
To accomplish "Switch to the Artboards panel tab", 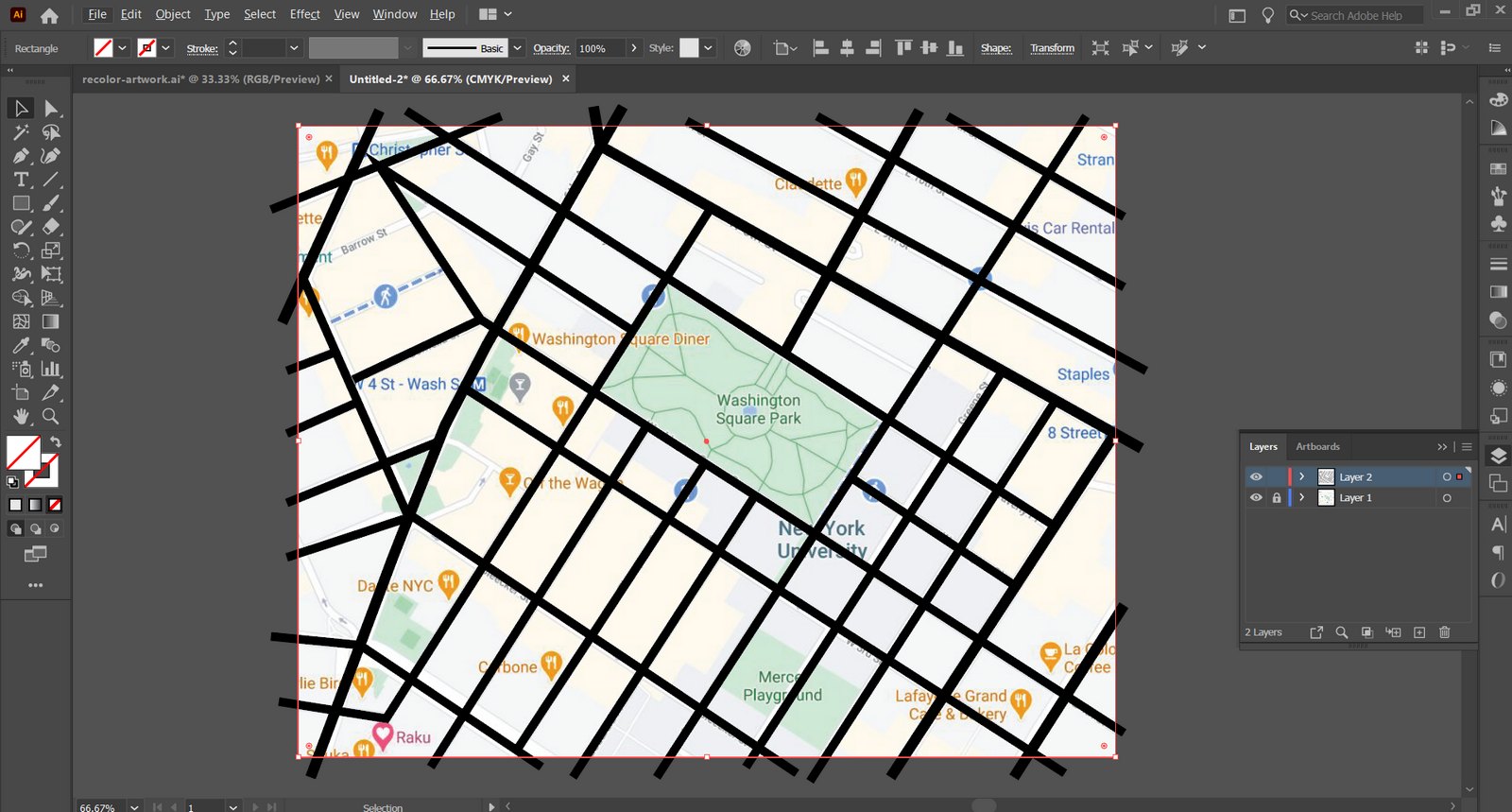I will pyautogui.click(x=1317, y=446).
